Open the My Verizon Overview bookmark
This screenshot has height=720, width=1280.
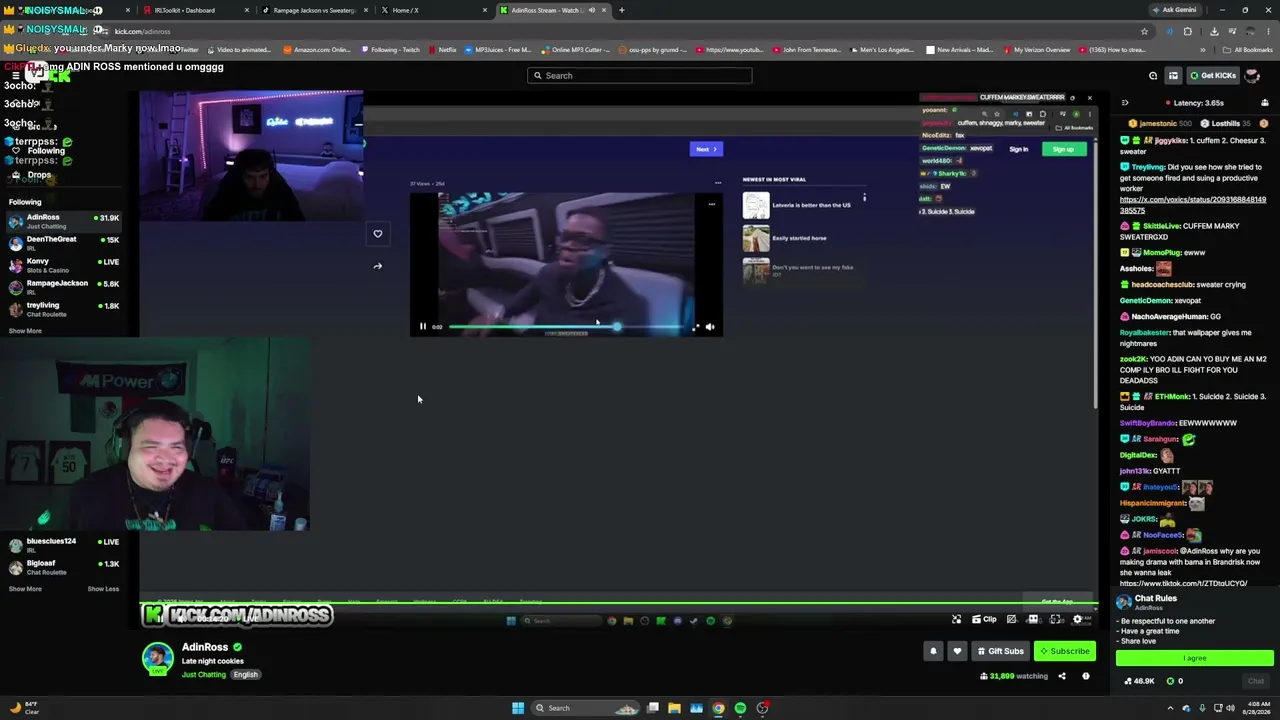(x=1035, y=49)
